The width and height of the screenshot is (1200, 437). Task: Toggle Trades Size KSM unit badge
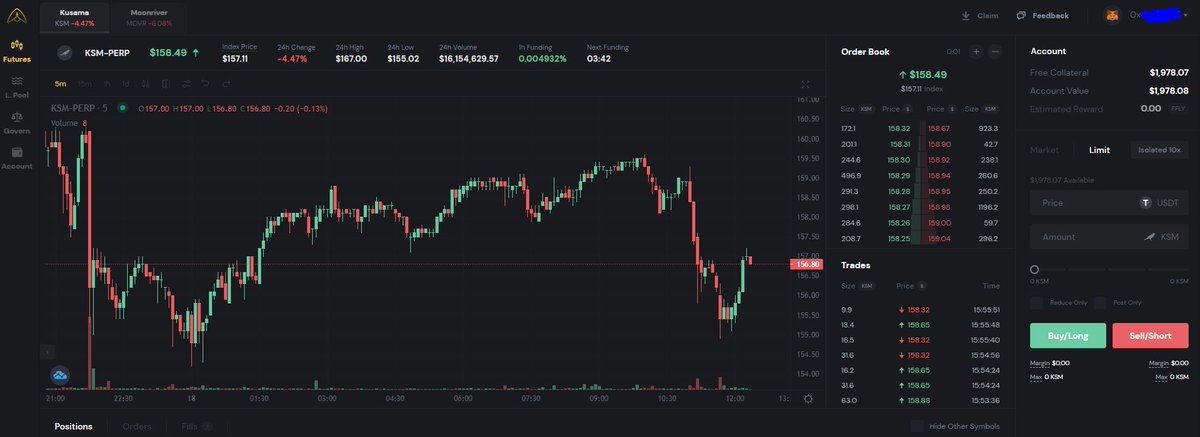[866, 286]
